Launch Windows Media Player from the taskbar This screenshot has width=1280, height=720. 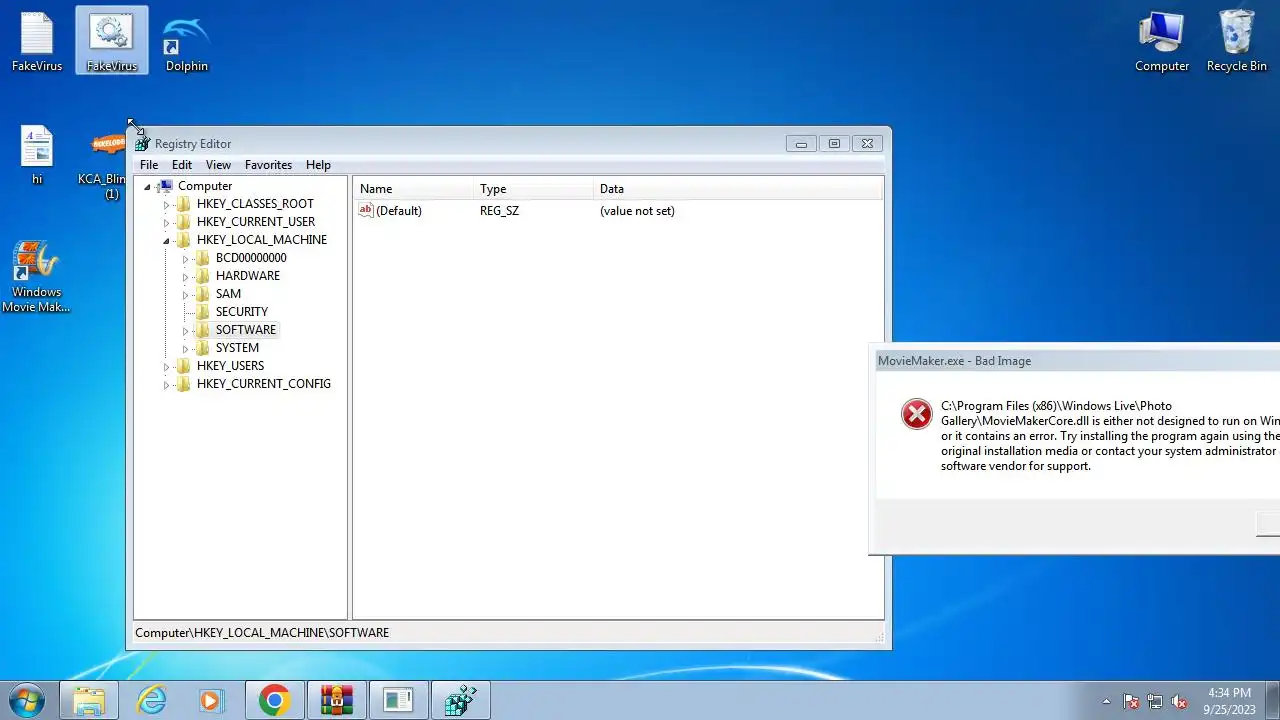211,700
